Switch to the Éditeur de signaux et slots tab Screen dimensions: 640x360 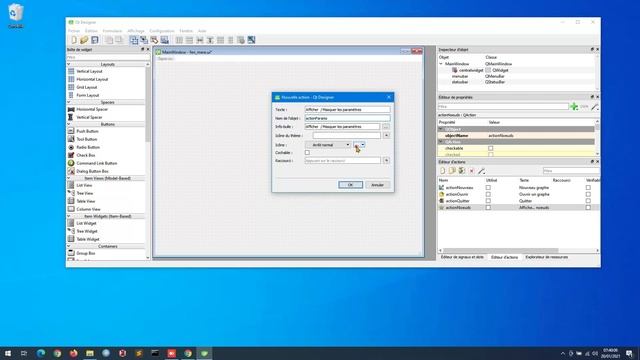(x=462, y=257)
